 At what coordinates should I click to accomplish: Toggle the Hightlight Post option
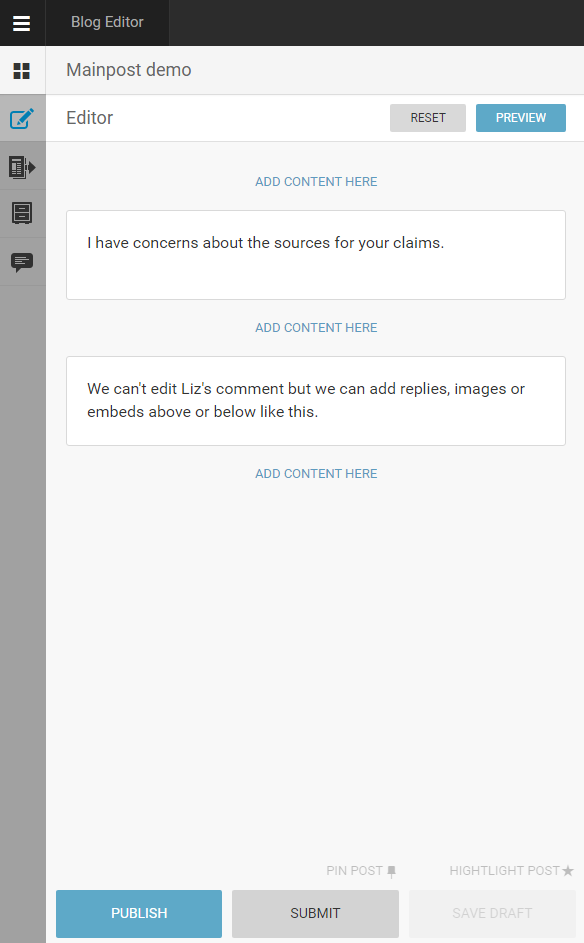click(511, 871)
